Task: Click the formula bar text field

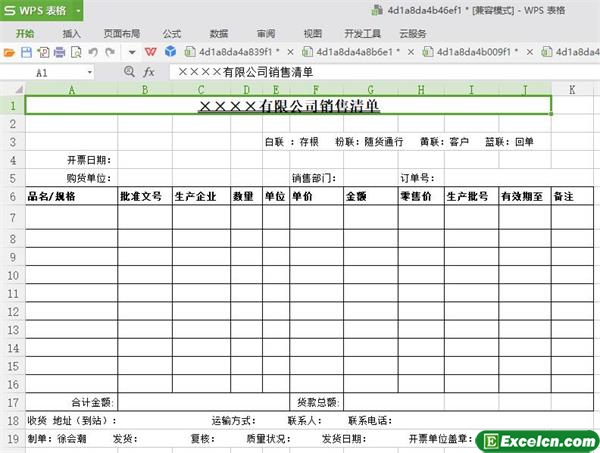Action: point(385,72)
